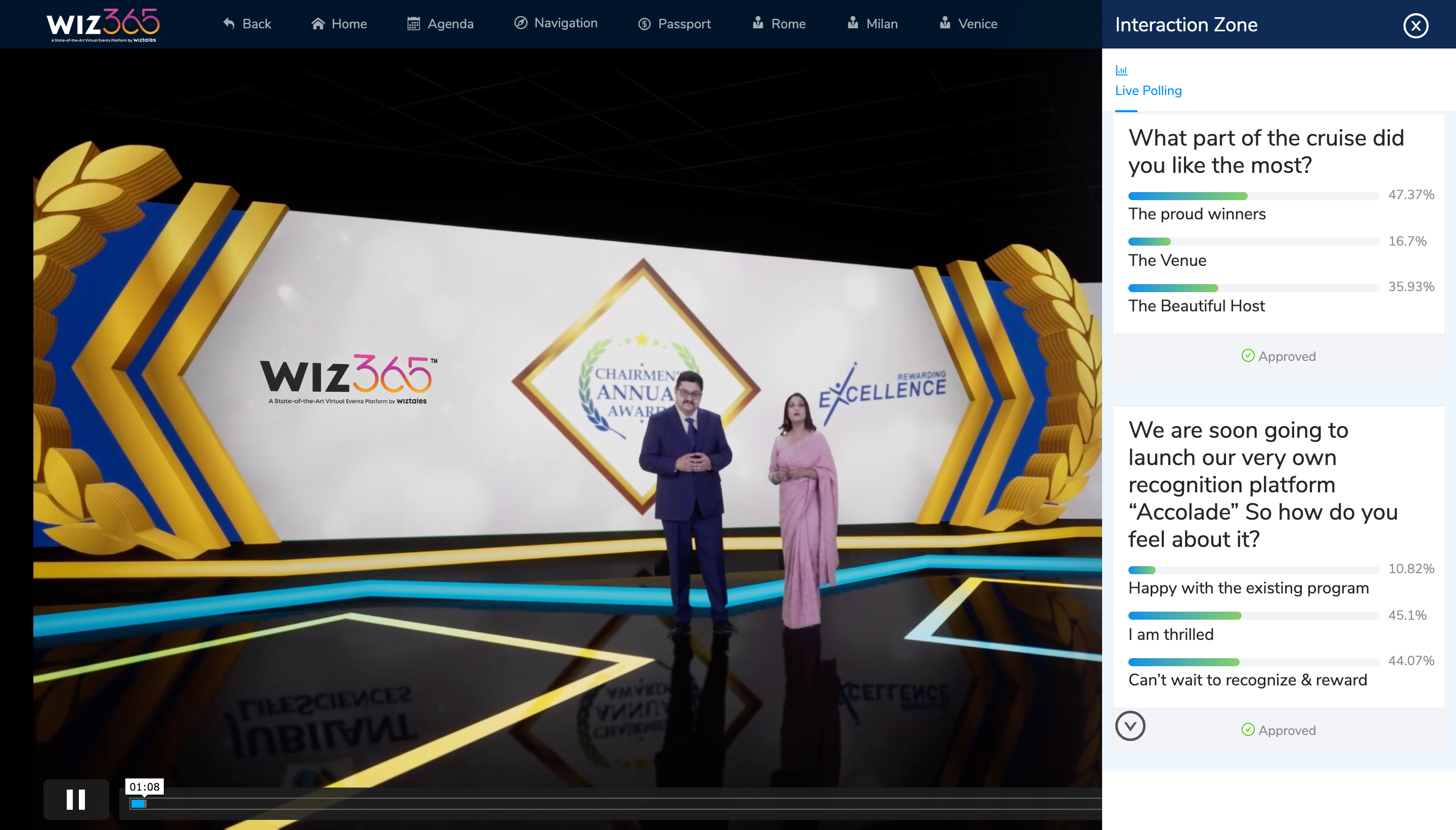
Task: Click 'Happy with the existing program' option
Action: [x=1249, y=588]
